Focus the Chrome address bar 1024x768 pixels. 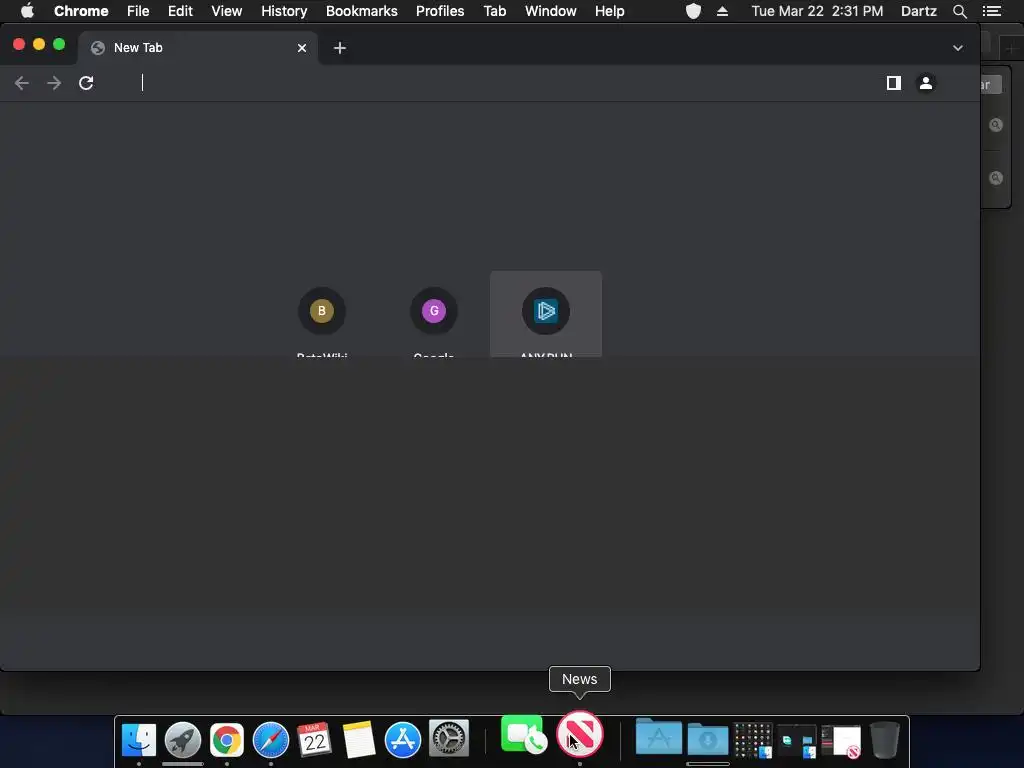coord(496,83)
